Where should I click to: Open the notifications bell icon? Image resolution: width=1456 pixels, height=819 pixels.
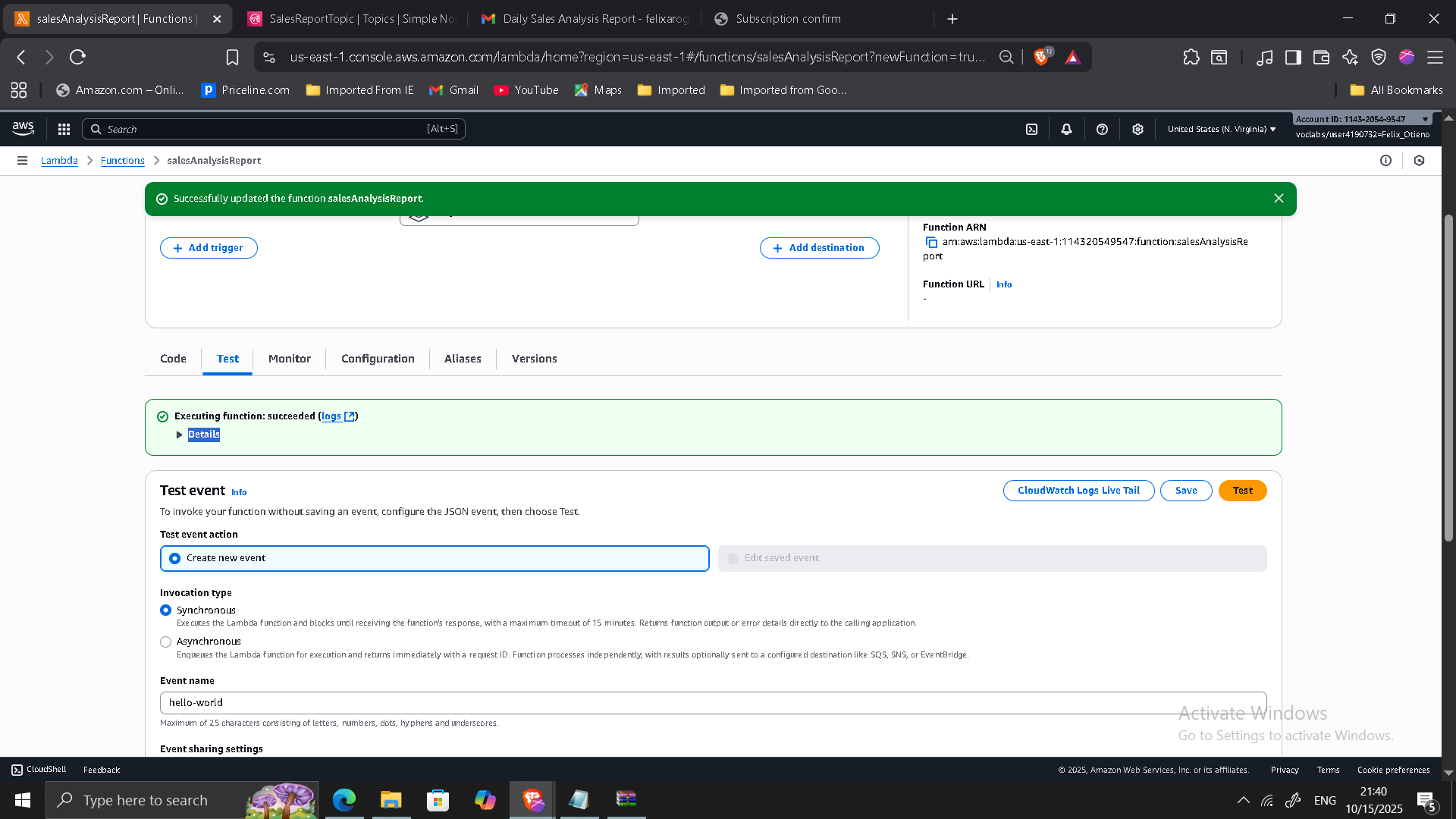point(1066,129)
